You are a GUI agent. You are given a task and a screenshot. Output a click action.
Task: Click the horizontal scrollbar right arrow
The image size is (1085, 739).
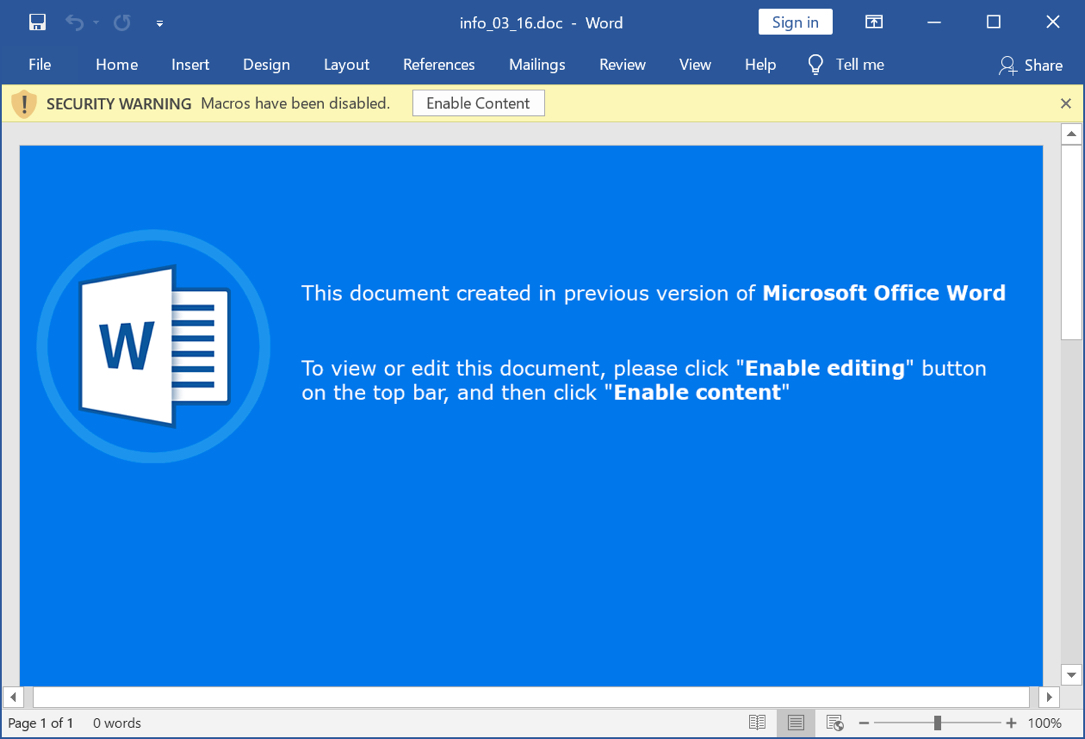coord(1049,697)
